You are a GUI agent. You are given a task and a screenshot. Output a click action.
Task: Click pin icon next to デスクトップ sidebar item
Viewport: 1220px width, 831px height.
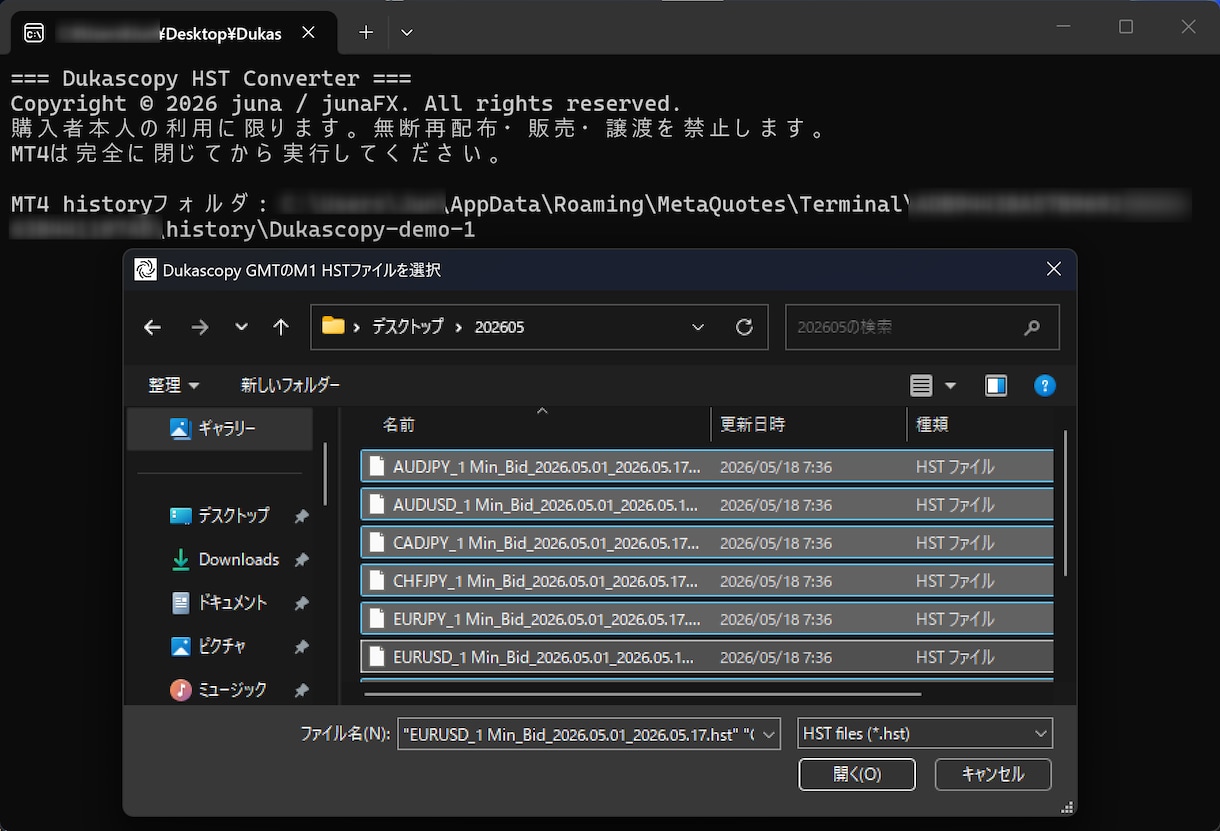coord(301,517)
